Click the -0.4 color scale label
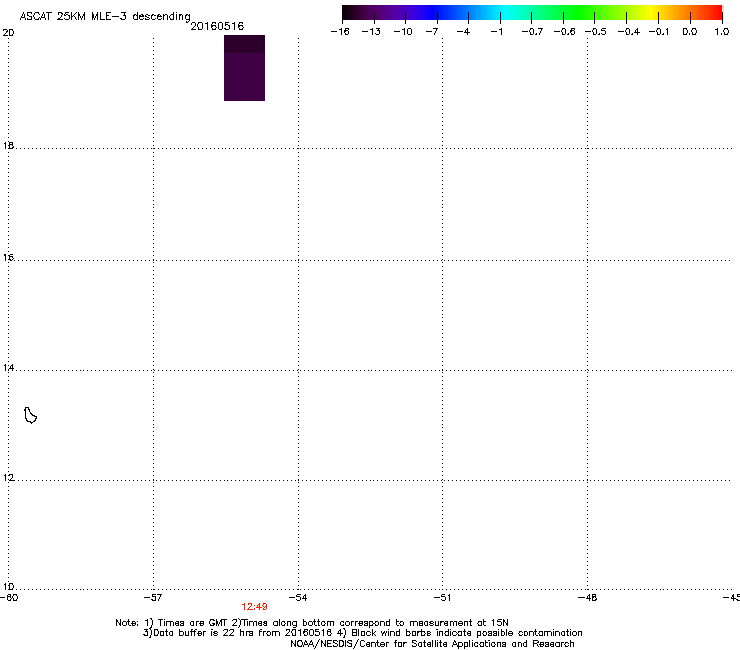 pyautogui.click(x=629, y=32)
